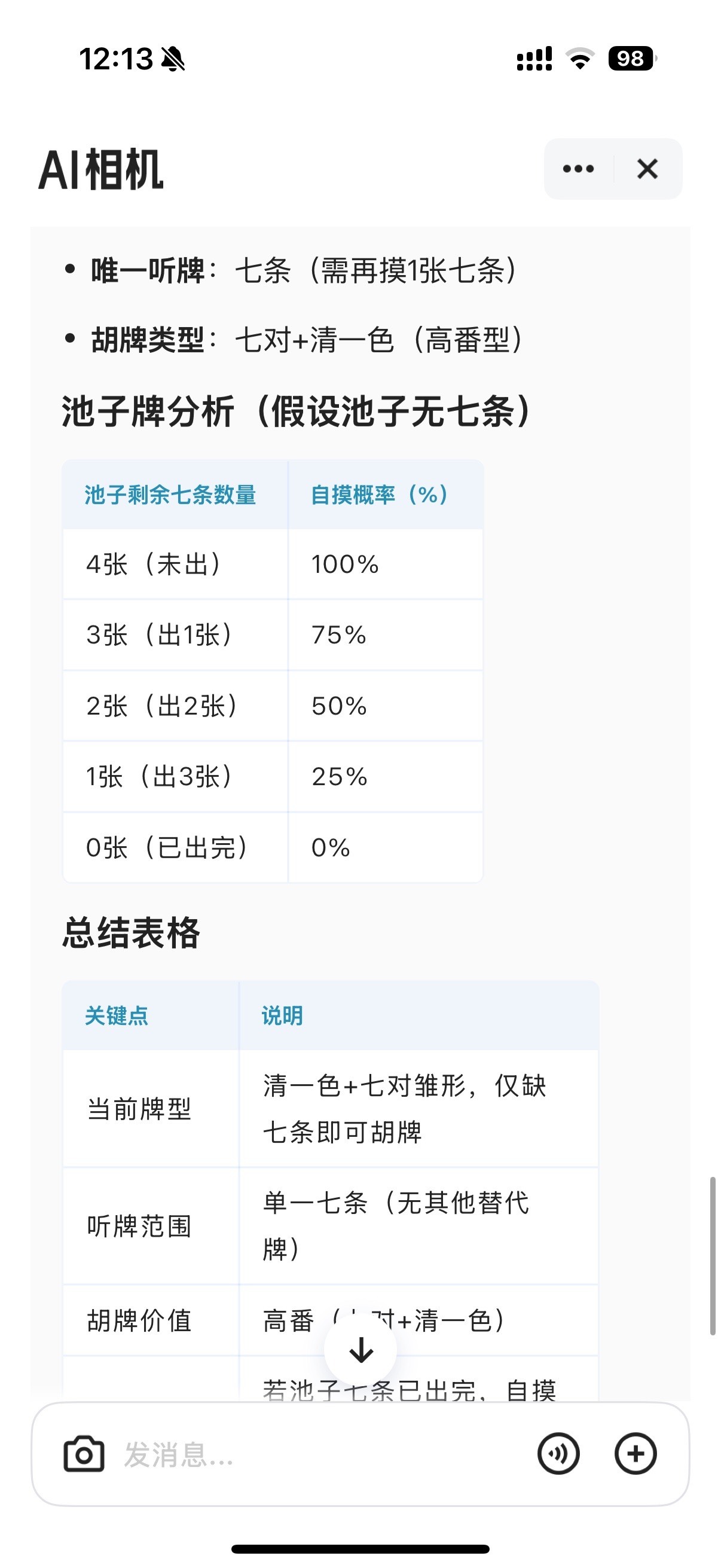The image size is (721, 1568).
Task: Select the 75% probability cell
Action: pyautogui.click(x=386, y=635)
